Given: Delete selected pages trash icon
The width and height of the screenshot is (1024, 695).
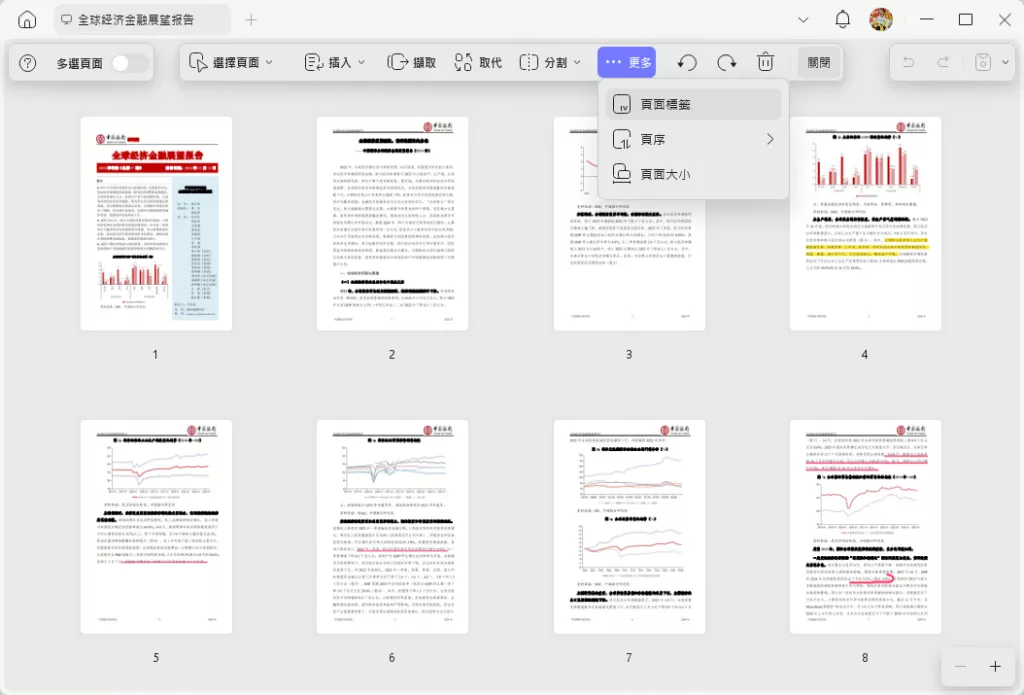Looking at the screenshot, I should [x=765, y=63].
